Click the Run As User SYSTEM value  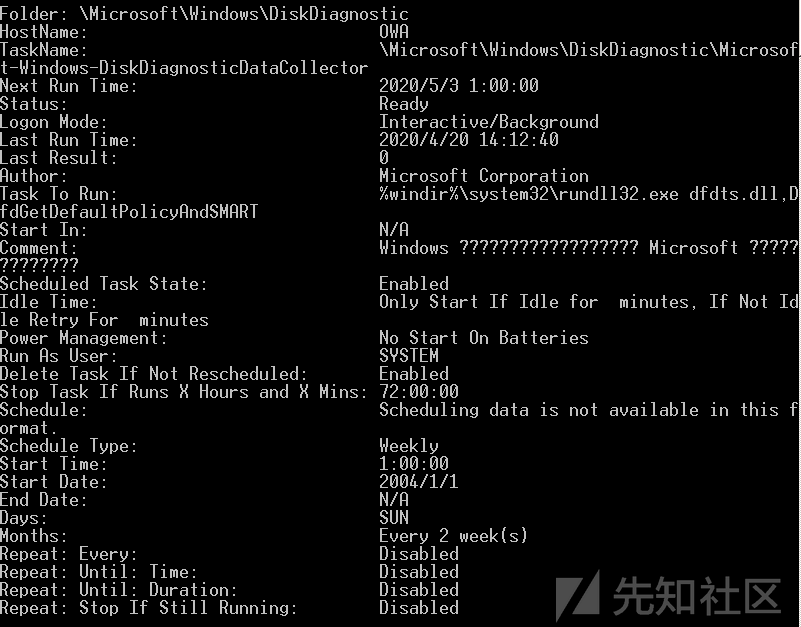(x=409, y=356)
